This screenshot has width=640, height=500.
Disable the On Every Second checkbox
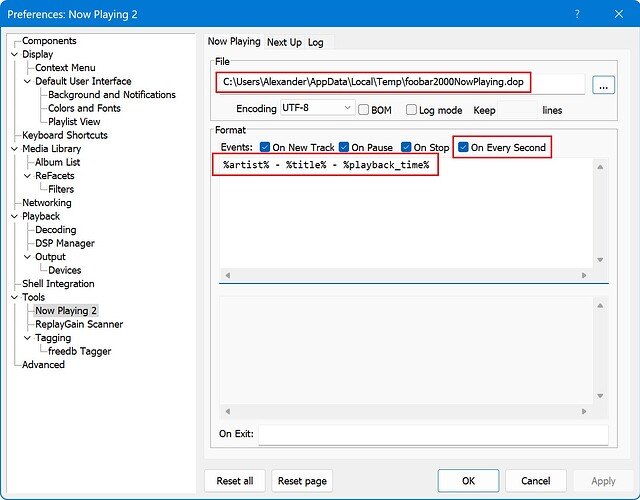(x=463, y=147)
